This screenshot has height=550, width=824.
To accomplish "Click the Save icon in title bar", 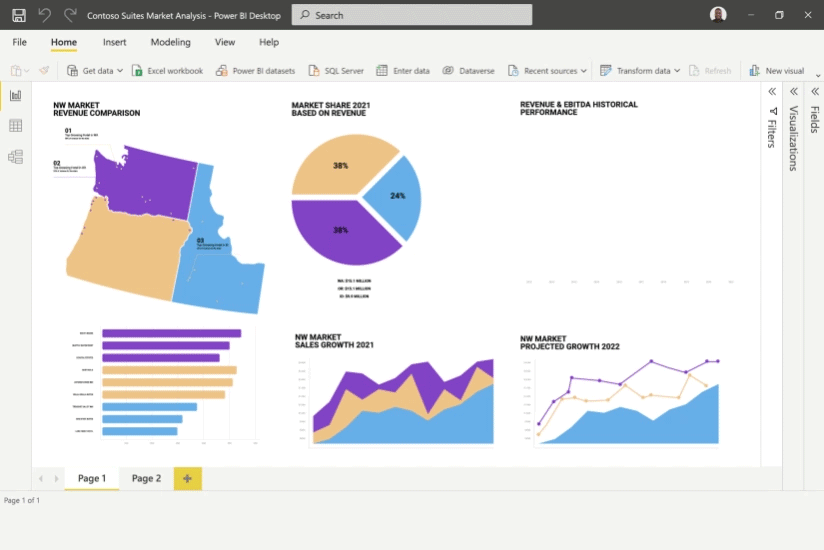I will 18,16.
